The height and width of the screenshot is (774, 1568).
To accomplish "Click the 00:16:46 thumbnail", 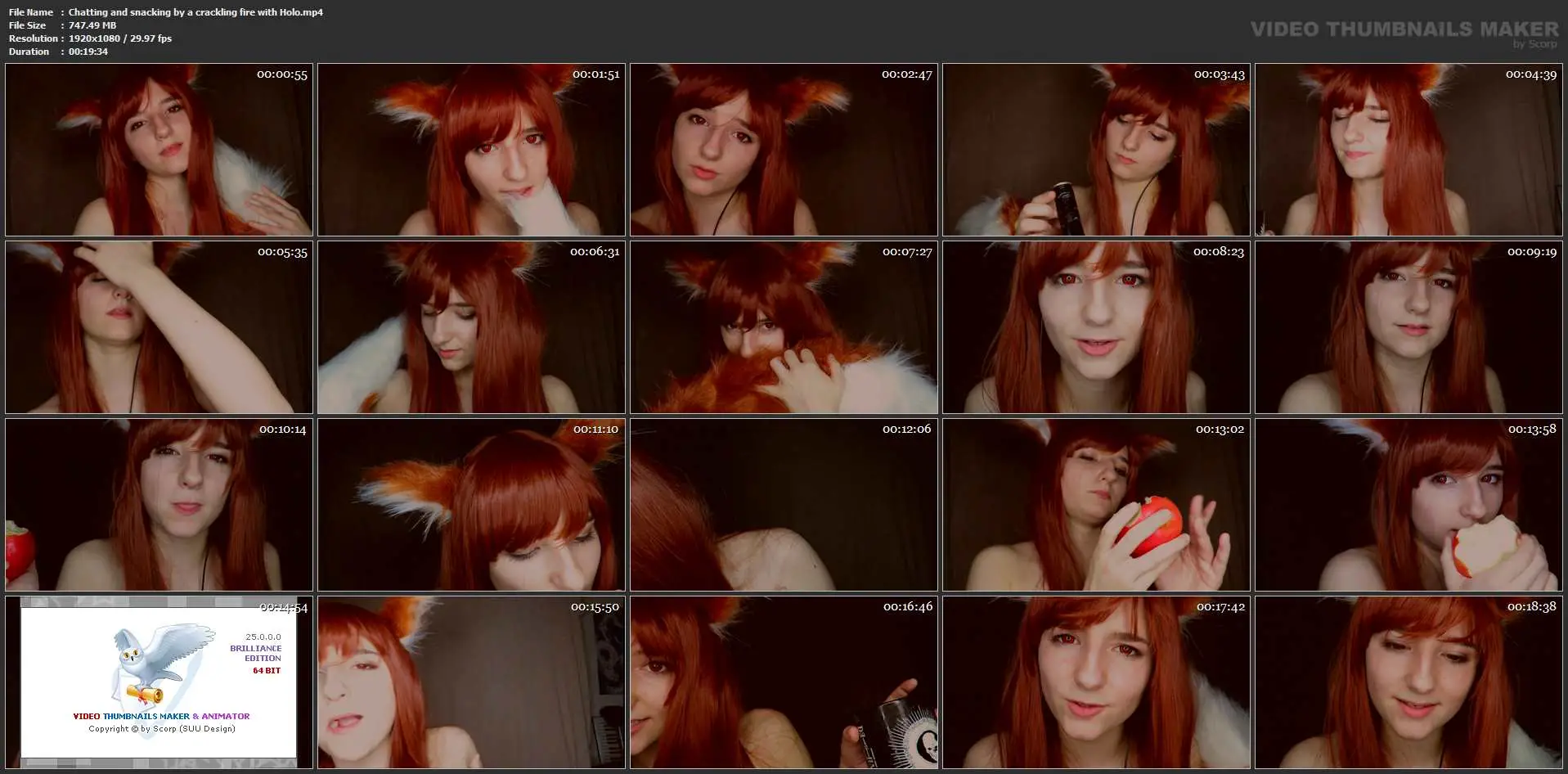I will (784, 682).
